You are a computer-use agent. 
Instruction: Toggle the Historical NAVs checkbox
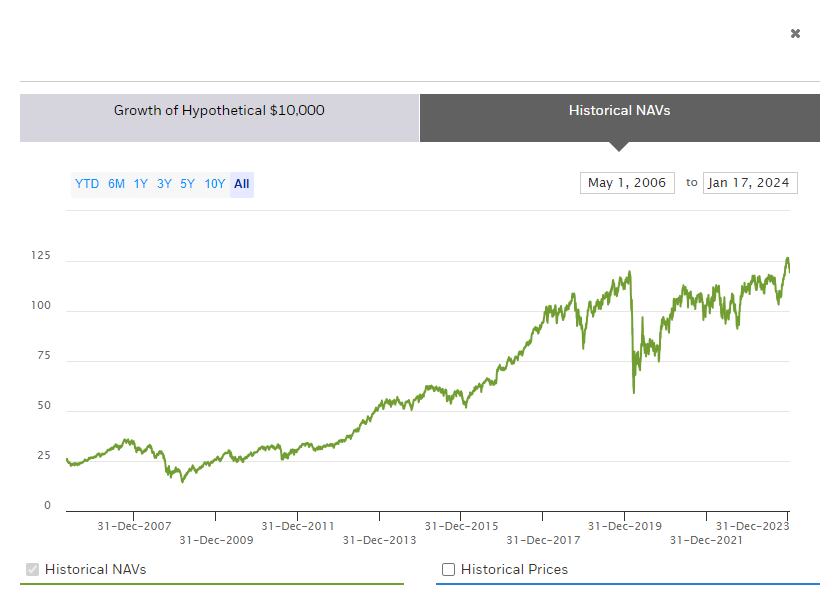[x=33, y=570]
